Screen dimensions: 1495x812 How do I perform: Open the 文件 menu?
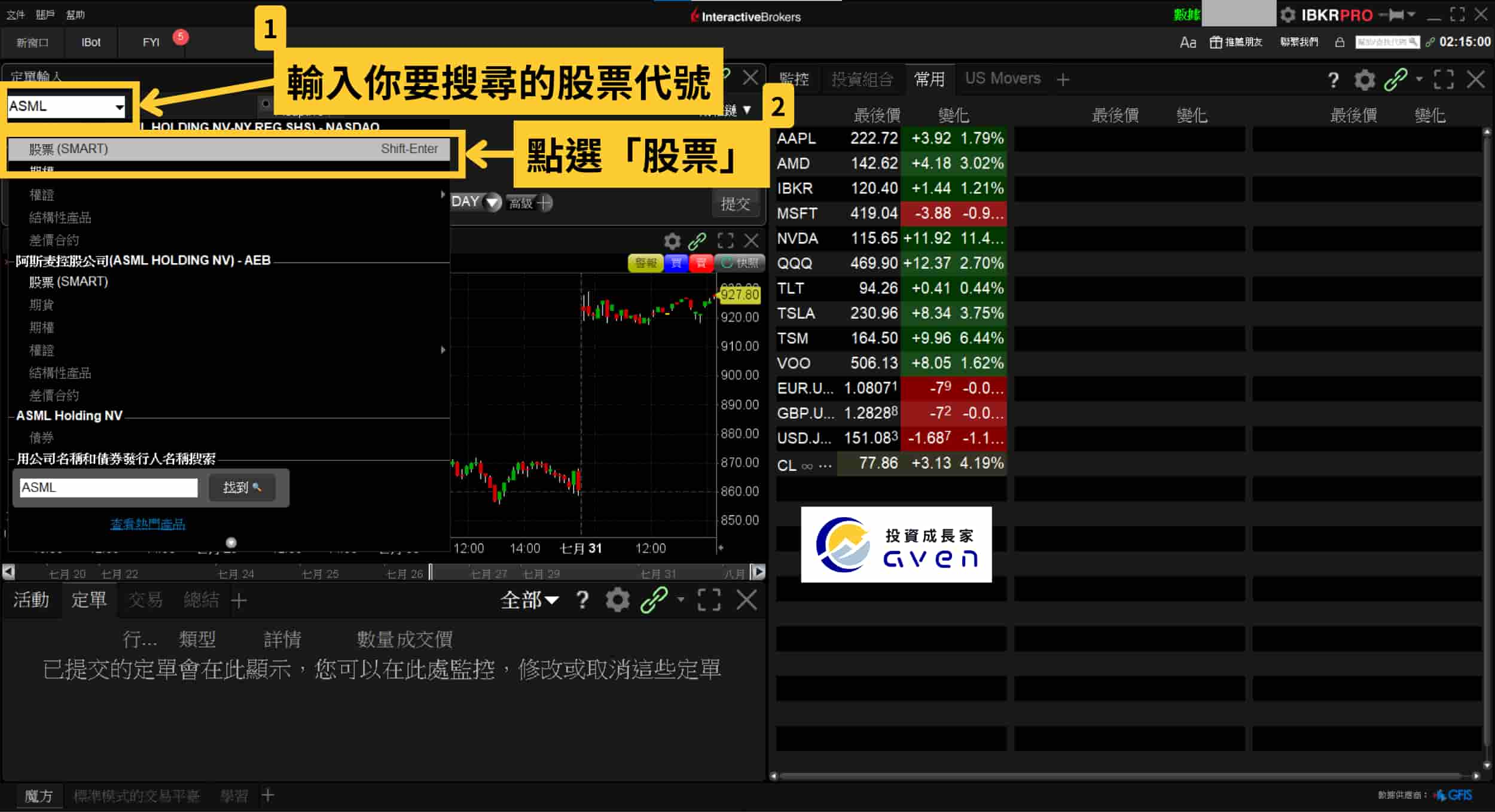point(16,14)
